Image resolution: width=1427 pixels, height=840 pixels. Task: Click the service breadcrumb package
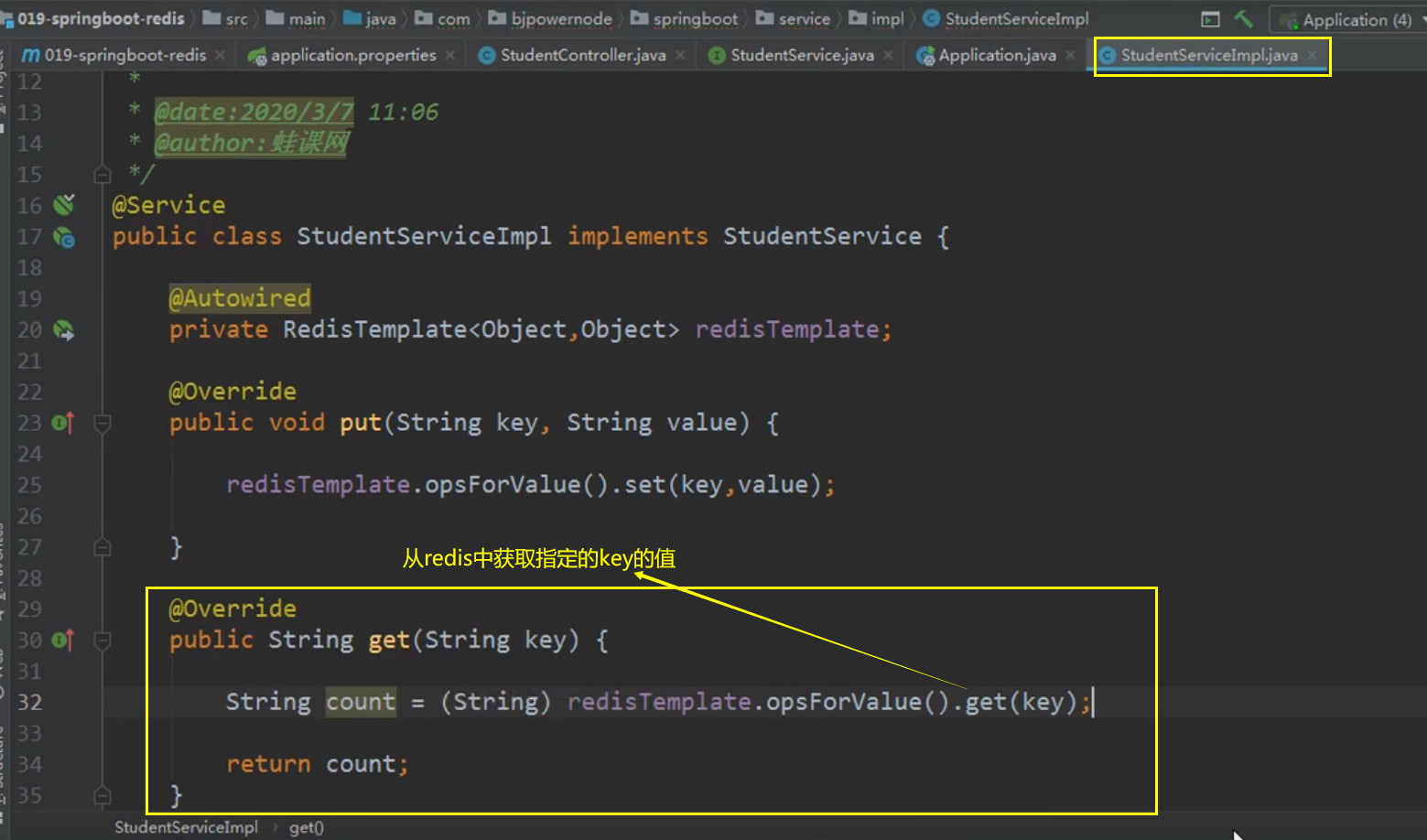pyautogui.click(x=793, y=18)
